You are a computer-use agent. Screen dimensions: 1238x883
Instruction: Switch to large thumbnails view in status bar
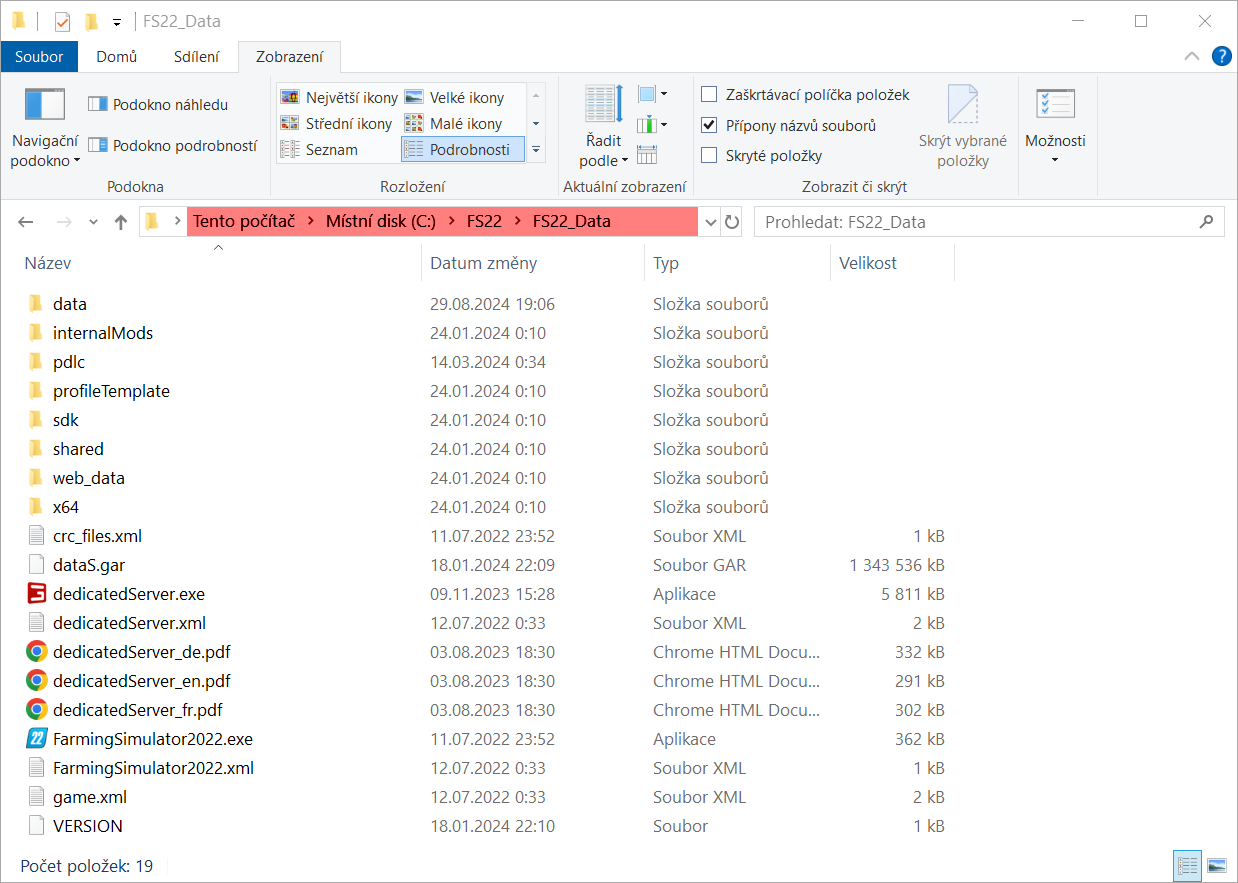[x=1217, y=866]
